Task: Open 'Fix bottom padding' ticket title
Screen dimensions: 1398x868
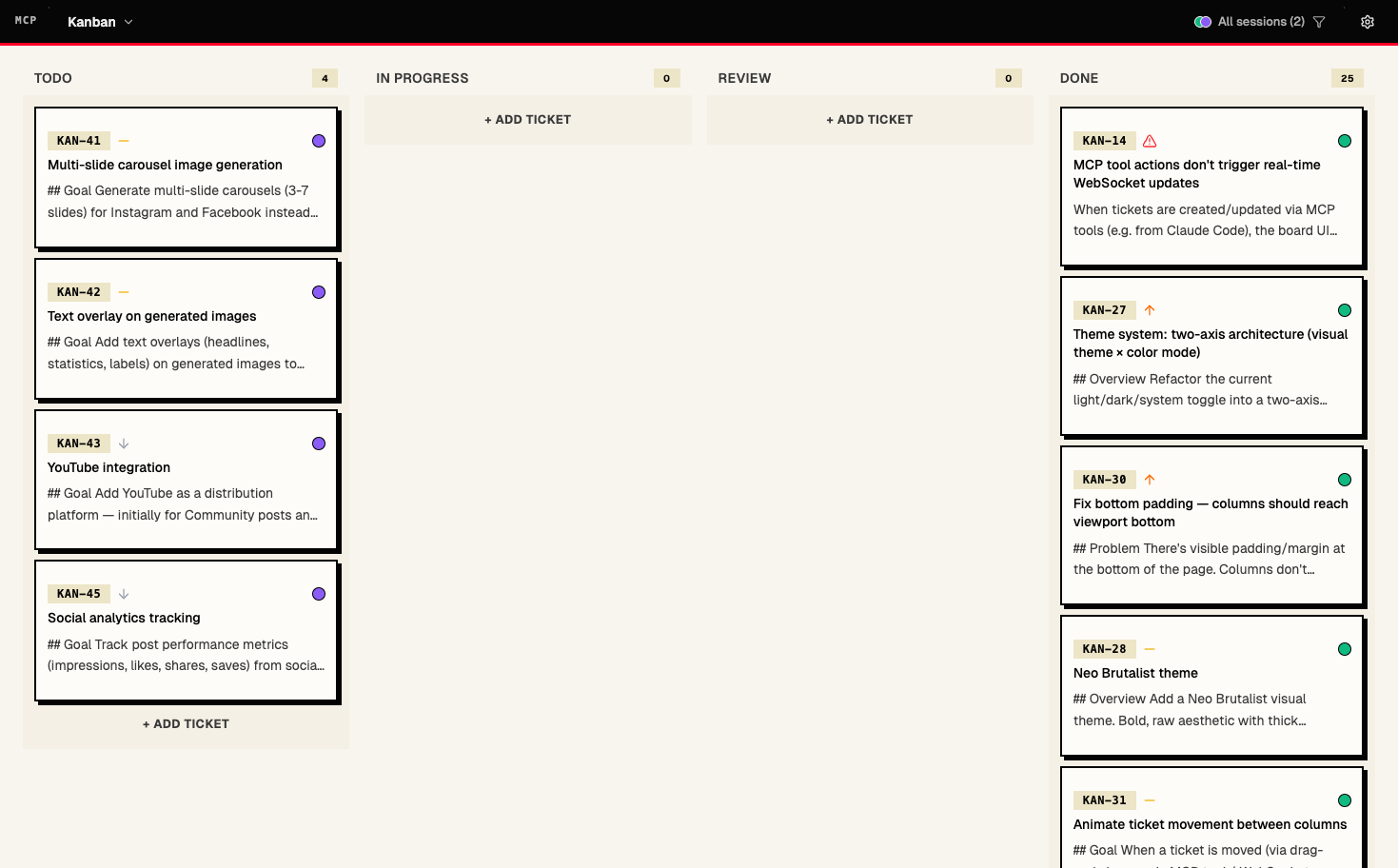Action: tap(1211, 513)
